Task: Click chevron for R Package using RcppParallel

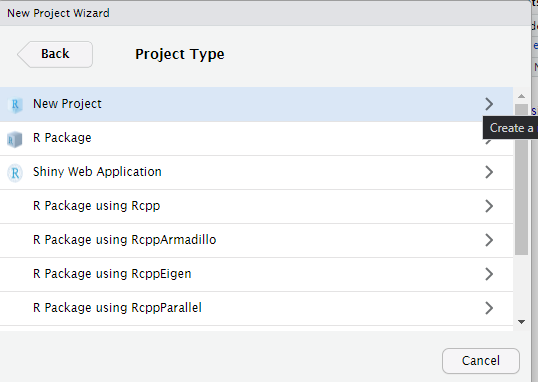Action: click(x=489, y=308)
